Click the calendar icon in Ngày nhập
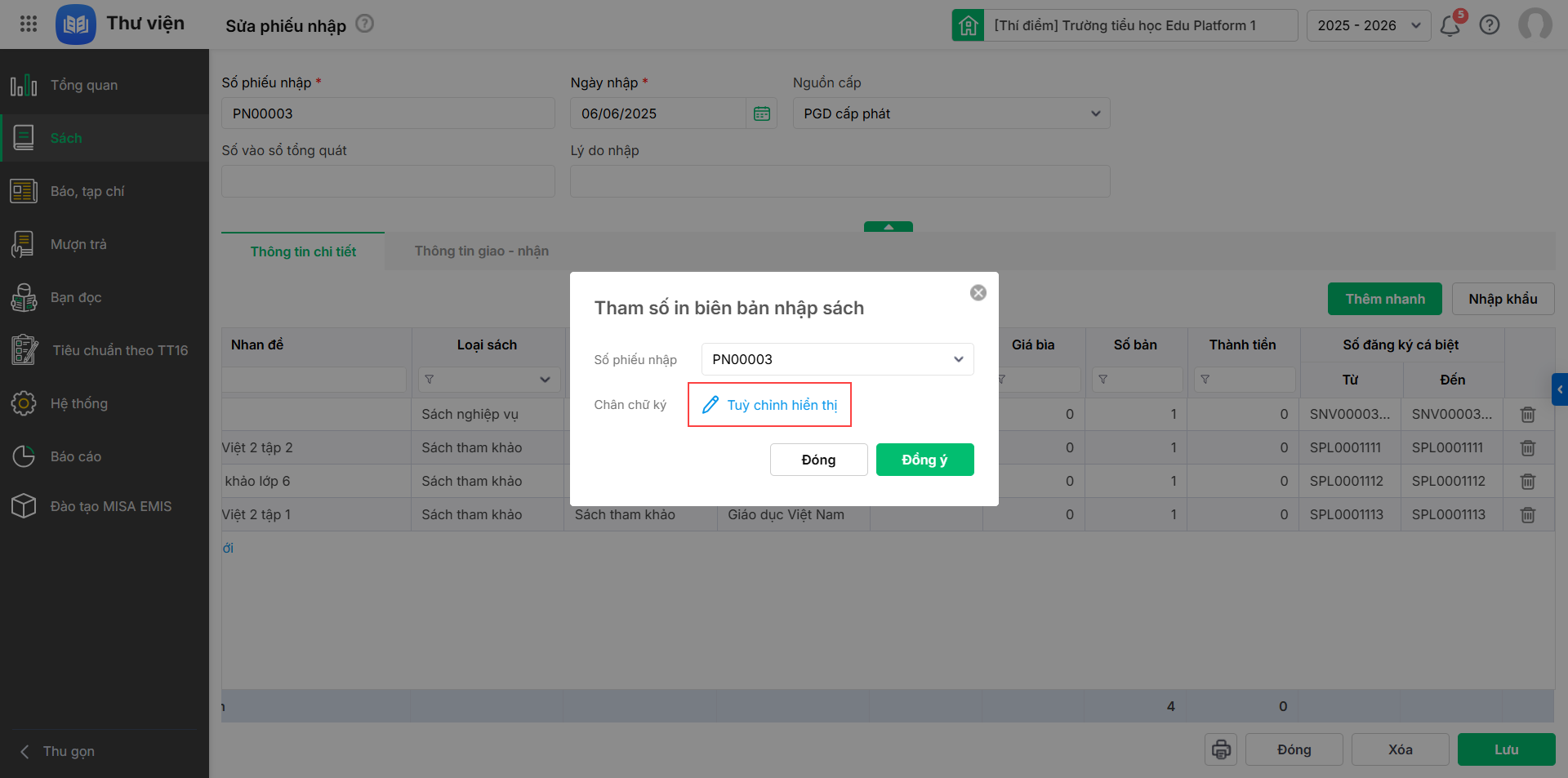 (x=762, y=113)
